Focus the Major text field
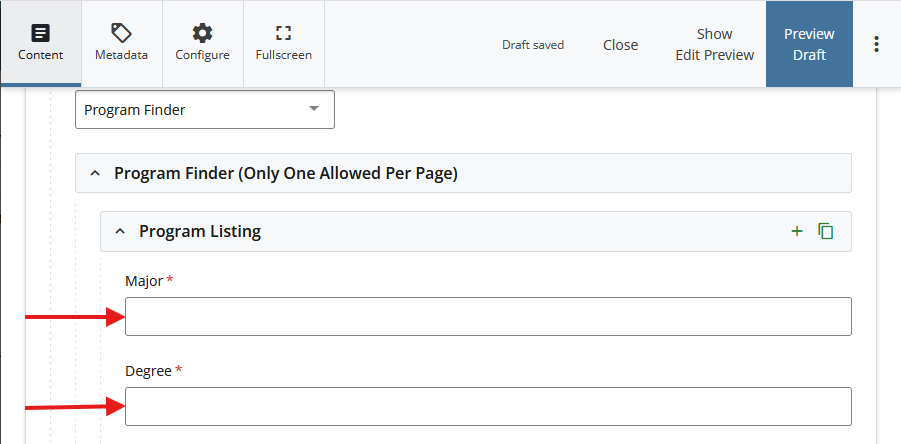Image resolution: width=901 pixels, height=444 pixels. coord(488,316)
